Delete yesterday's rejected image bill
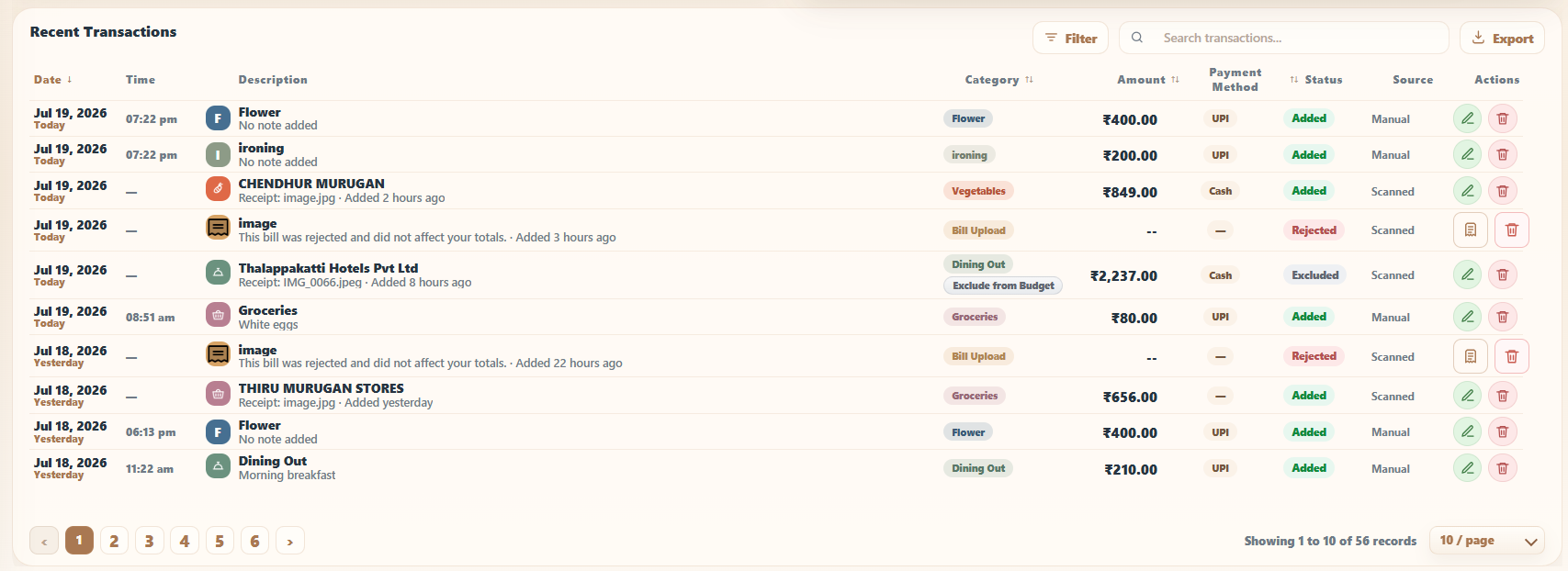1568x571 pixels. click(1512, 356)
